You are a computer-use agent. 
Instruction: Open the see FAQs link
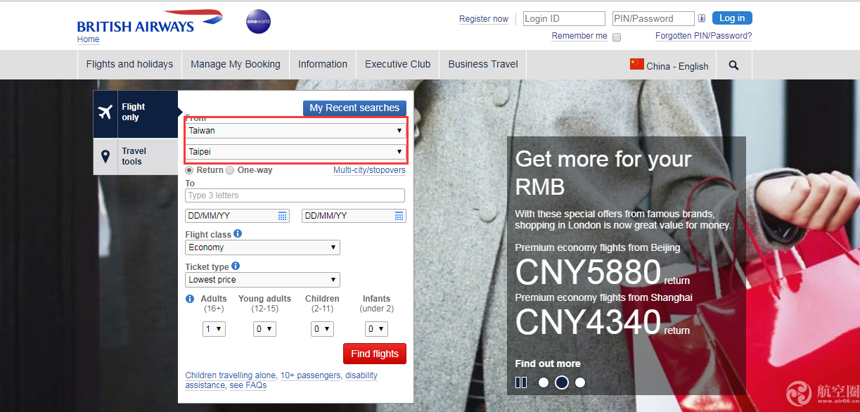tap(248, 385)
